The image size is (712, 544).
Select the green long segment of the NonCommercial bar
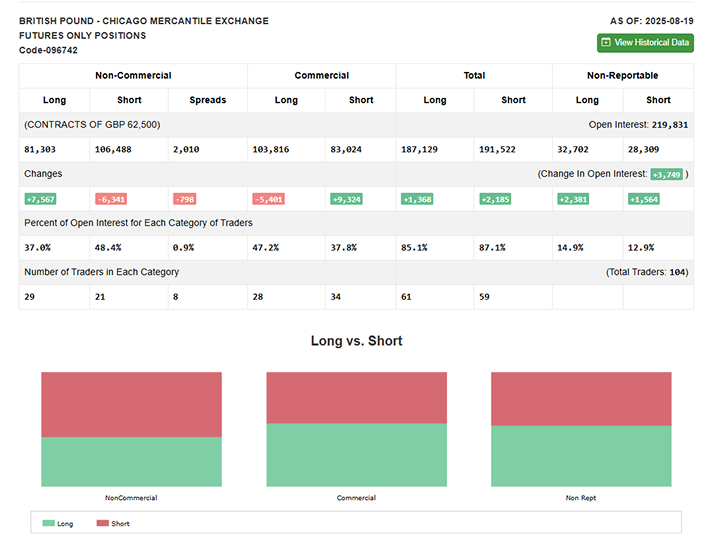coord(131,461)
